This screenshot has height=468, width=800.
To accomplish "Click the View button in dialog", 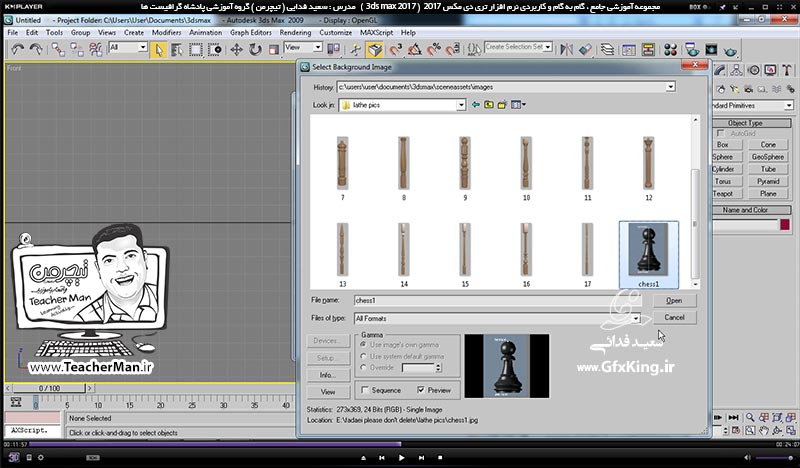I will tap(328, 392).
